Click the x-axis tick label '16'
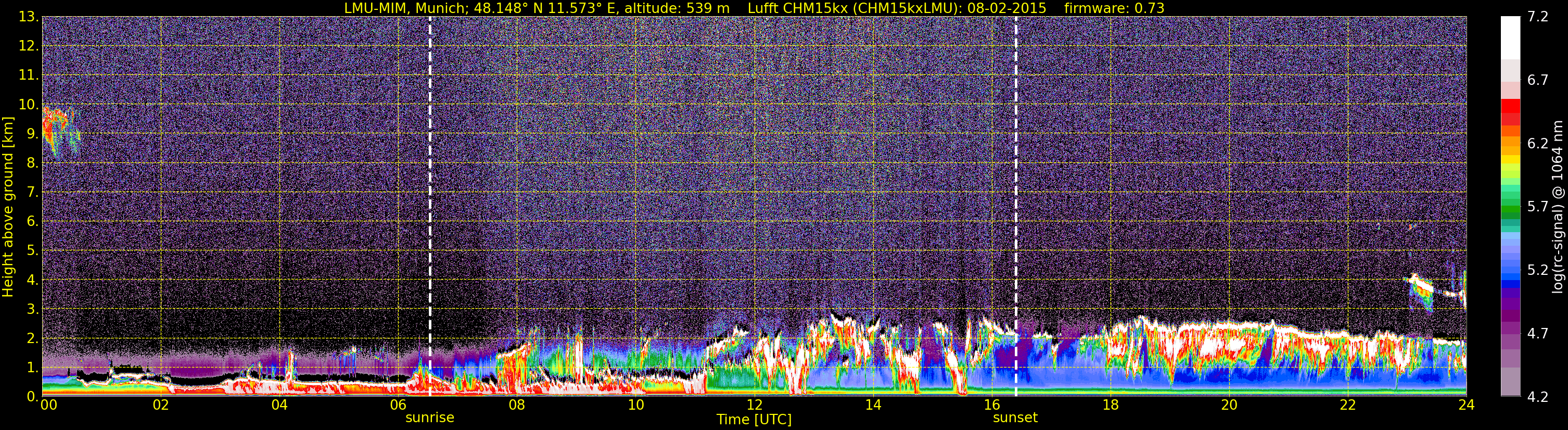The height and width of the screenshot is (430, 1568). (x=991, y=405)
